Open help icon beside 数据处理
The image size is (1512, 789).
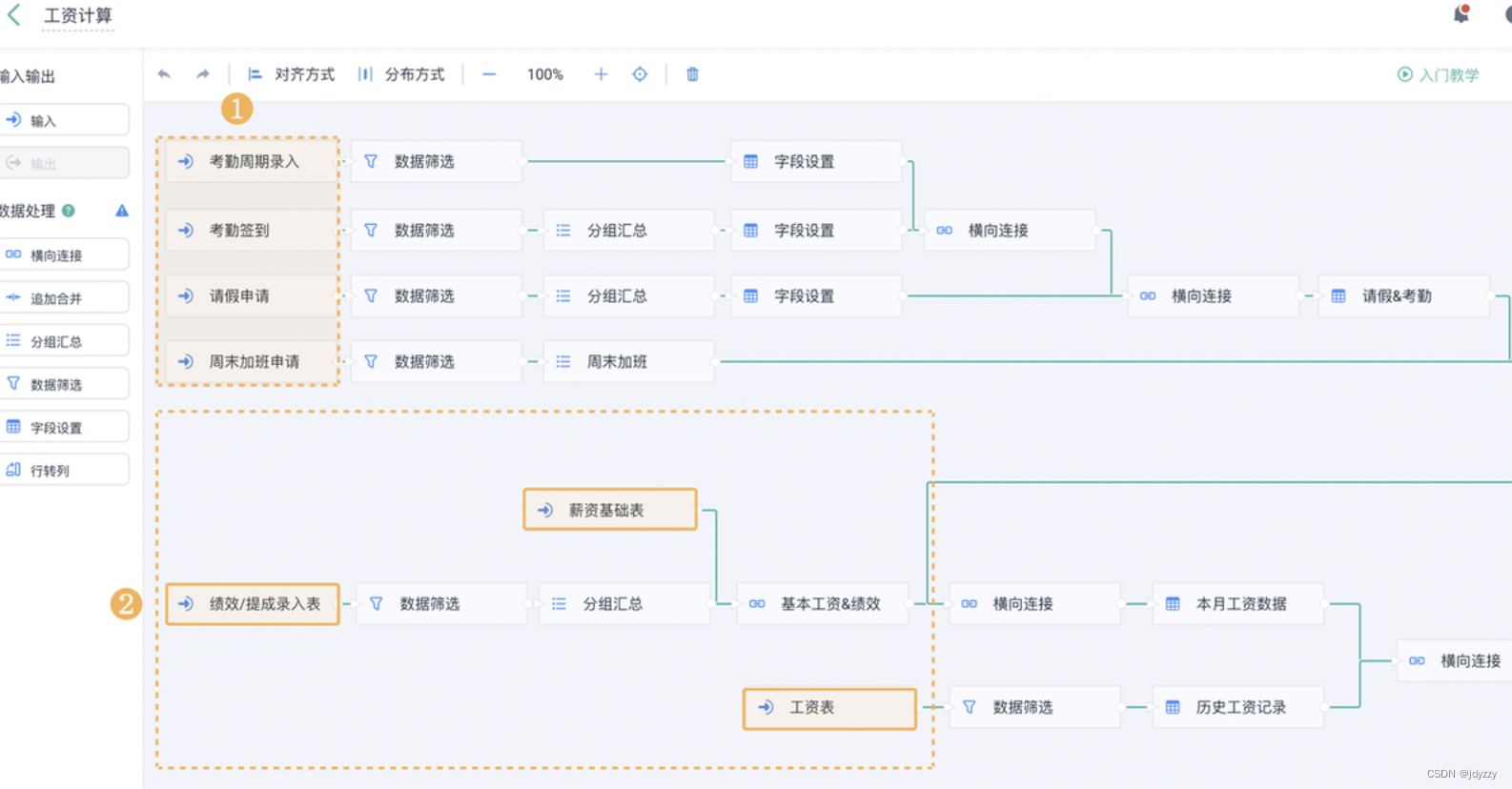click(x=69, y=211)
